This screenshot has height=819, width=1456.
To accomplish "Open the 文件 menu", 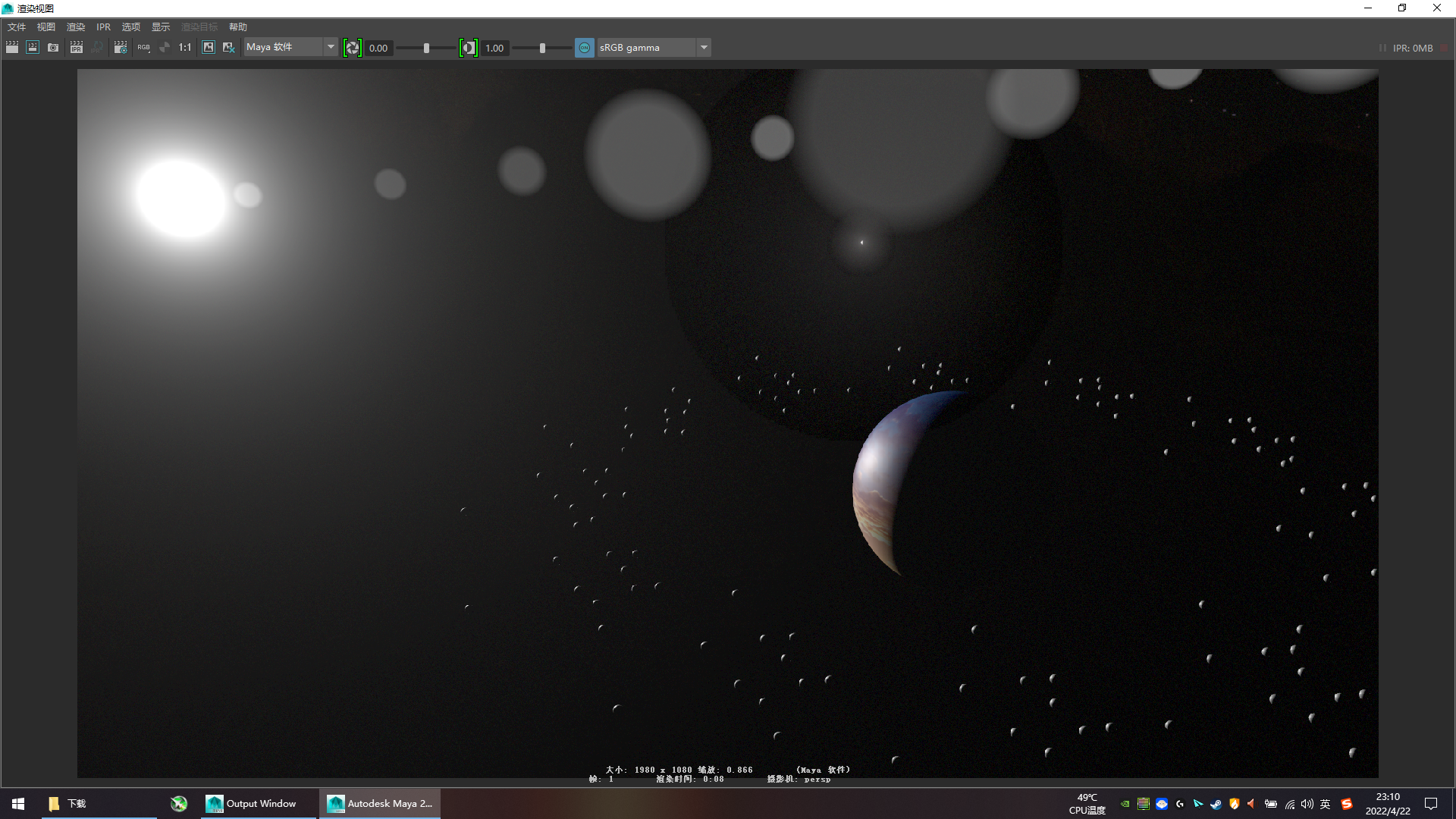I will coord(17,27).
